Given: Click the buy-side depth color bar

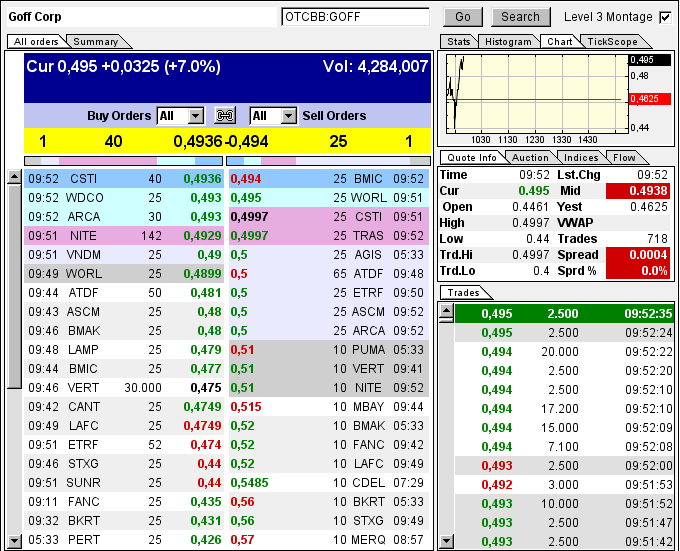Looking at the screenshot, I should 124,161.
